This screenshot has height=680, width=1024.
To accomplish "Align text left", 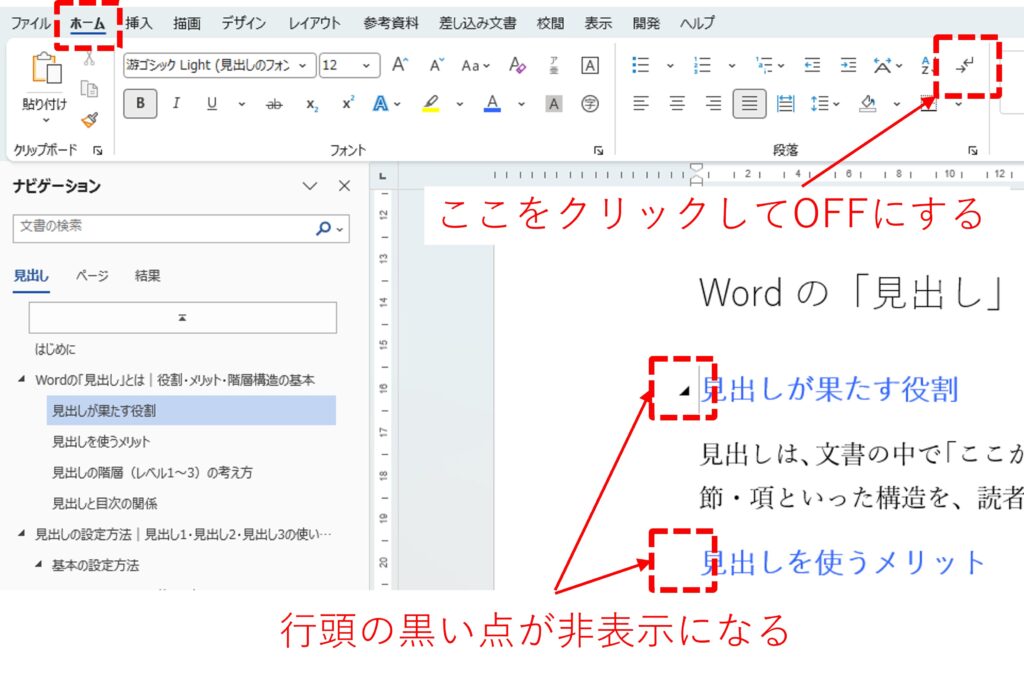I will 641,103.
